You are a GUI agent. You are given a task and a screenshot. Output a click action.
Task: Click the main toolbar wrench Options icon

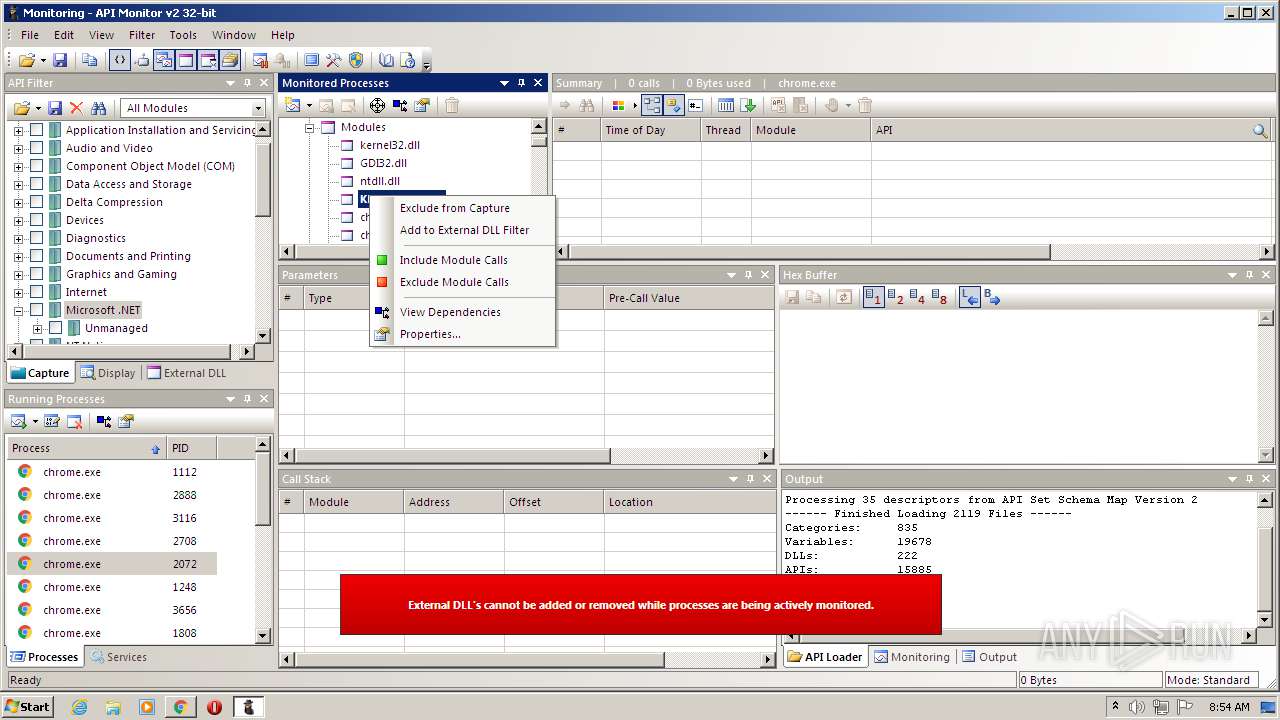pos(334,61)
